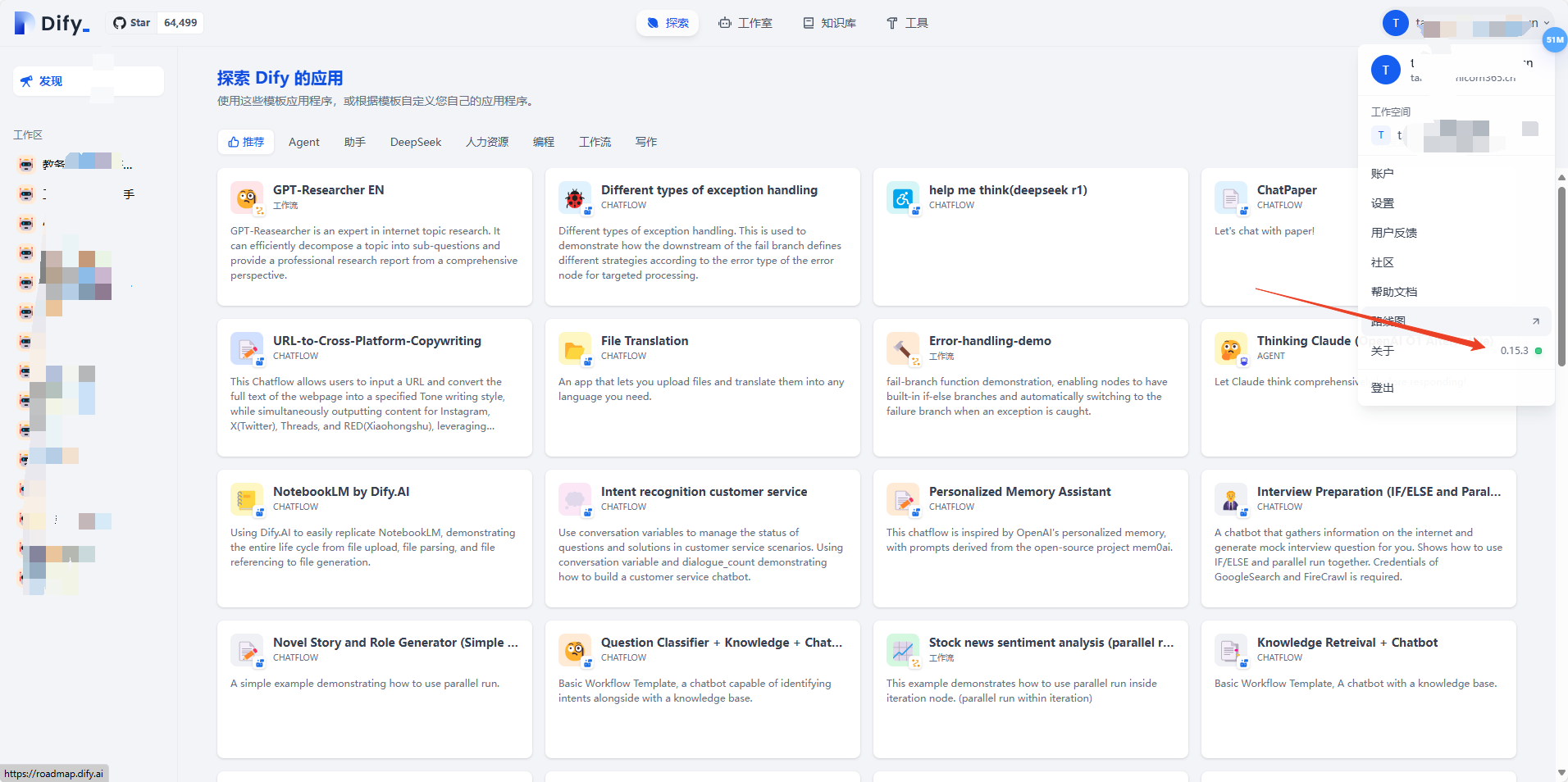Open Knowledge Retreival + Chatbot card title
The image size is (1568, 782).
(1347, 643)
